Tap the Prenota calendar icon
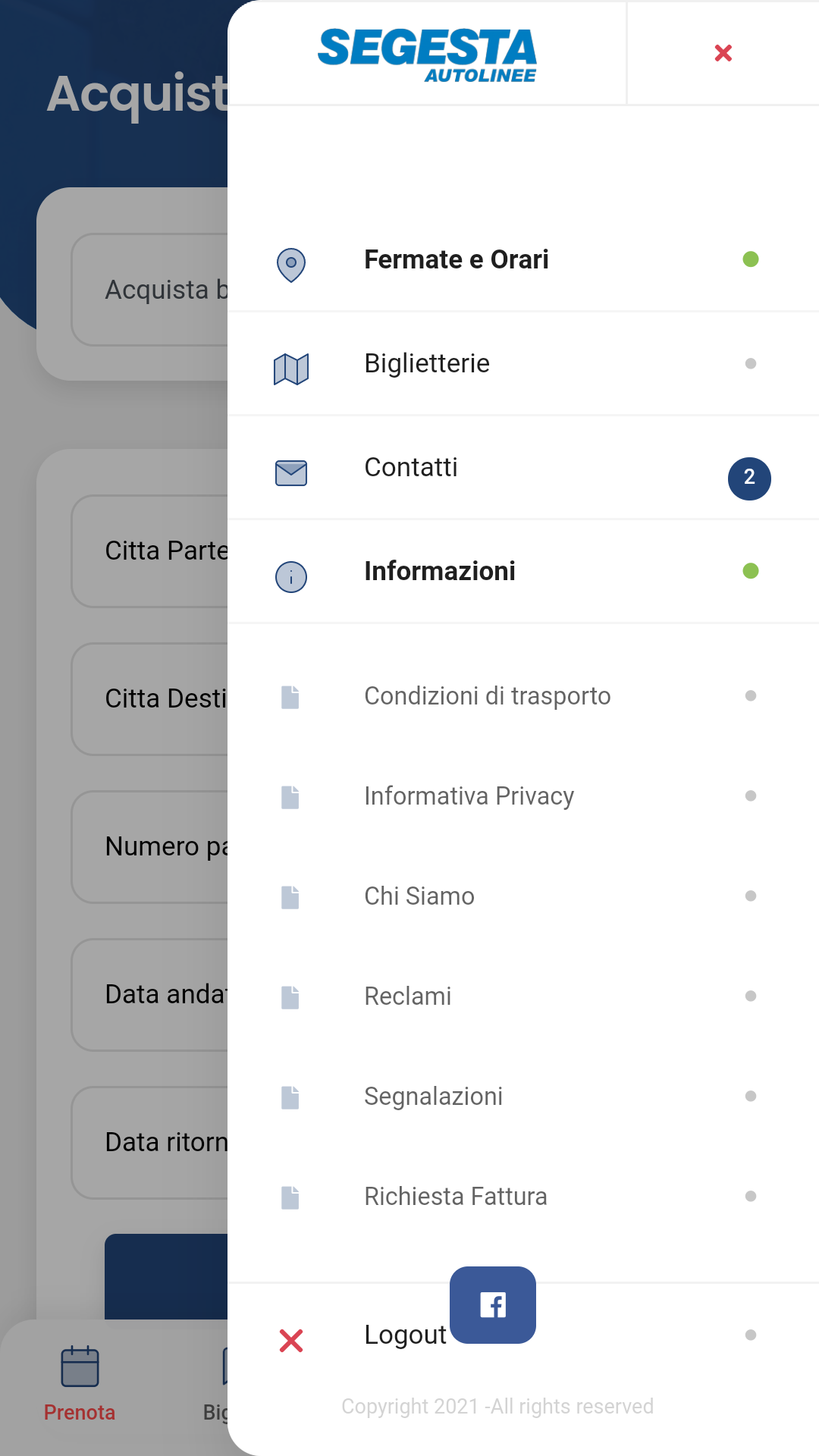Viewport: 819px width, 1456px height. point(80,1367)
